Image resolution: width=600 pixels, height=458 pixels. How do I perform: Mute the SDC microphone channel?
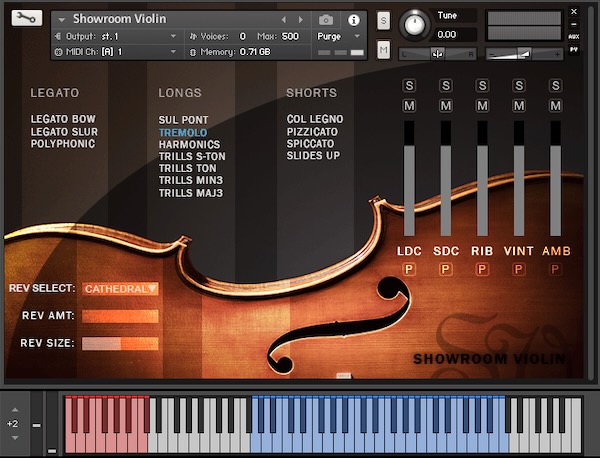(445, 106)
